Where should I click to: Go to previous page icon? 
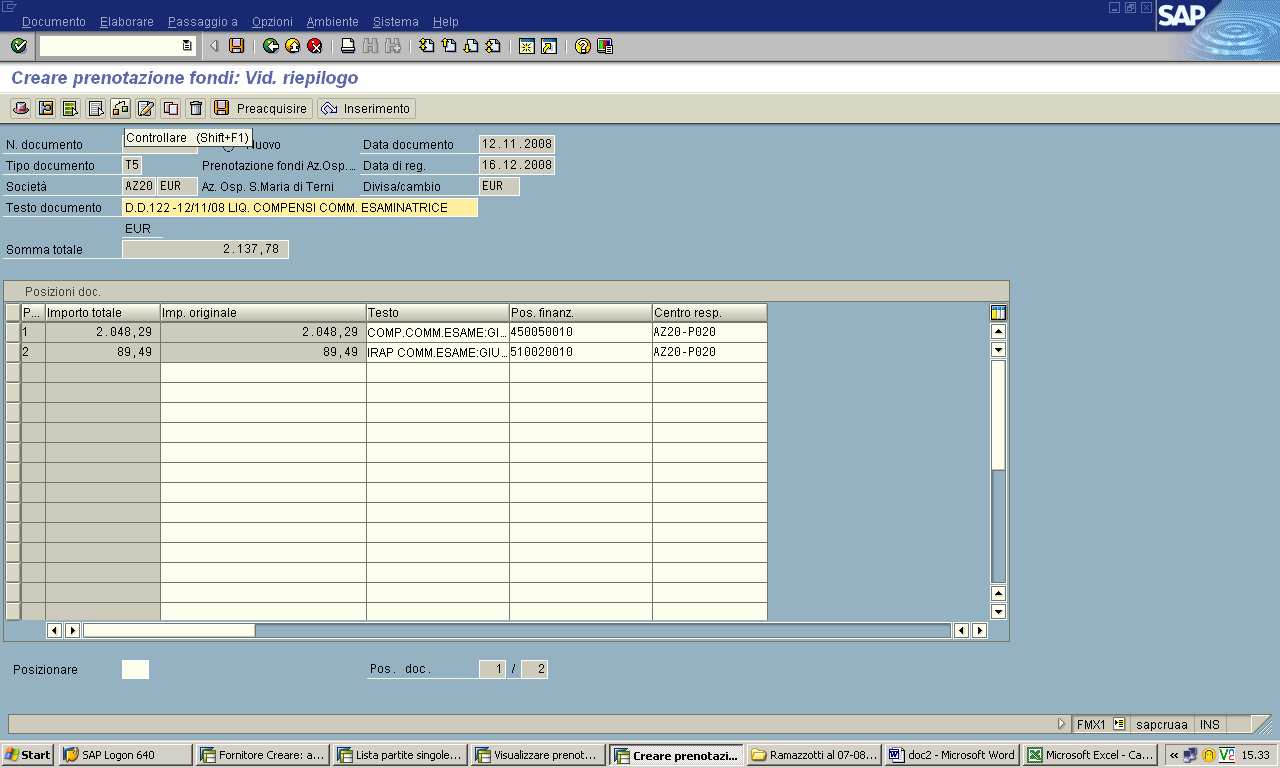tap(449, 46)
